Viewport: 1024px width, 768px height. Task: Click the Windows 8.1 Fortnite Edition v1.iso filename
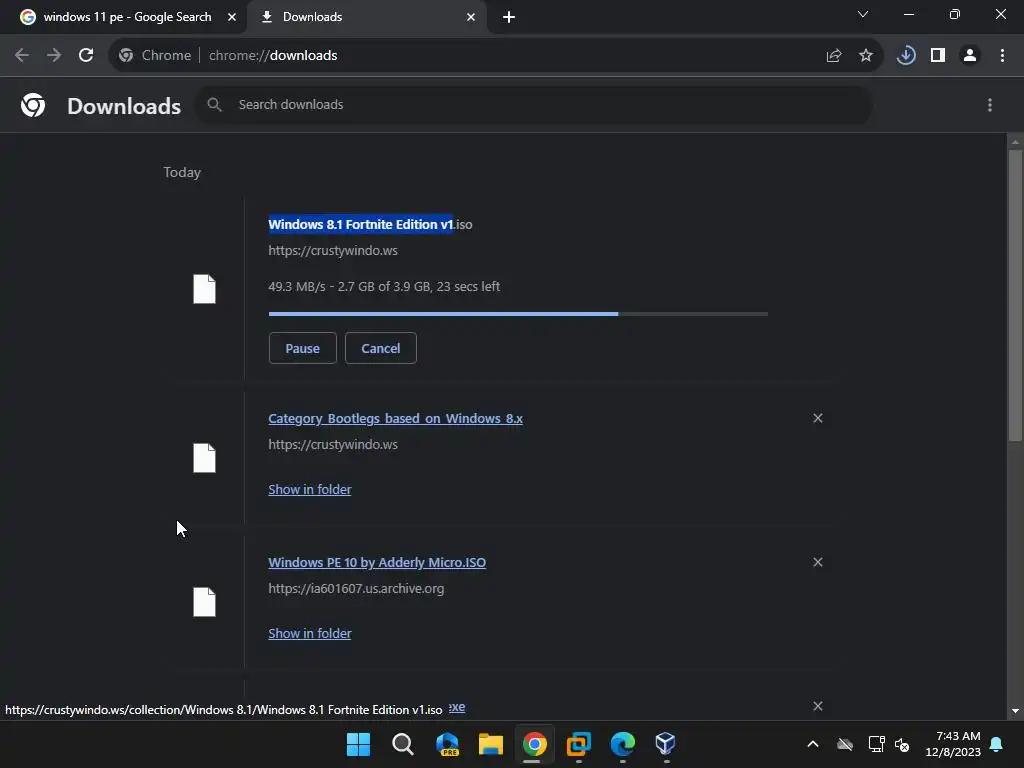(370, 224)
